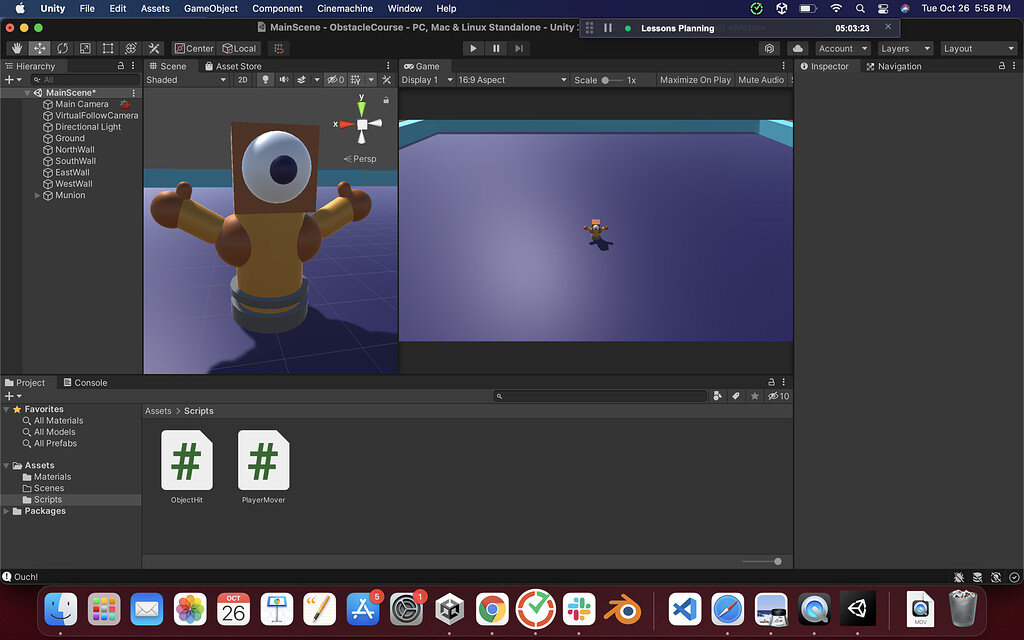Screen dimensions: 1024x640
Task: Open Blender from the Dock
Action: (622, 609)
